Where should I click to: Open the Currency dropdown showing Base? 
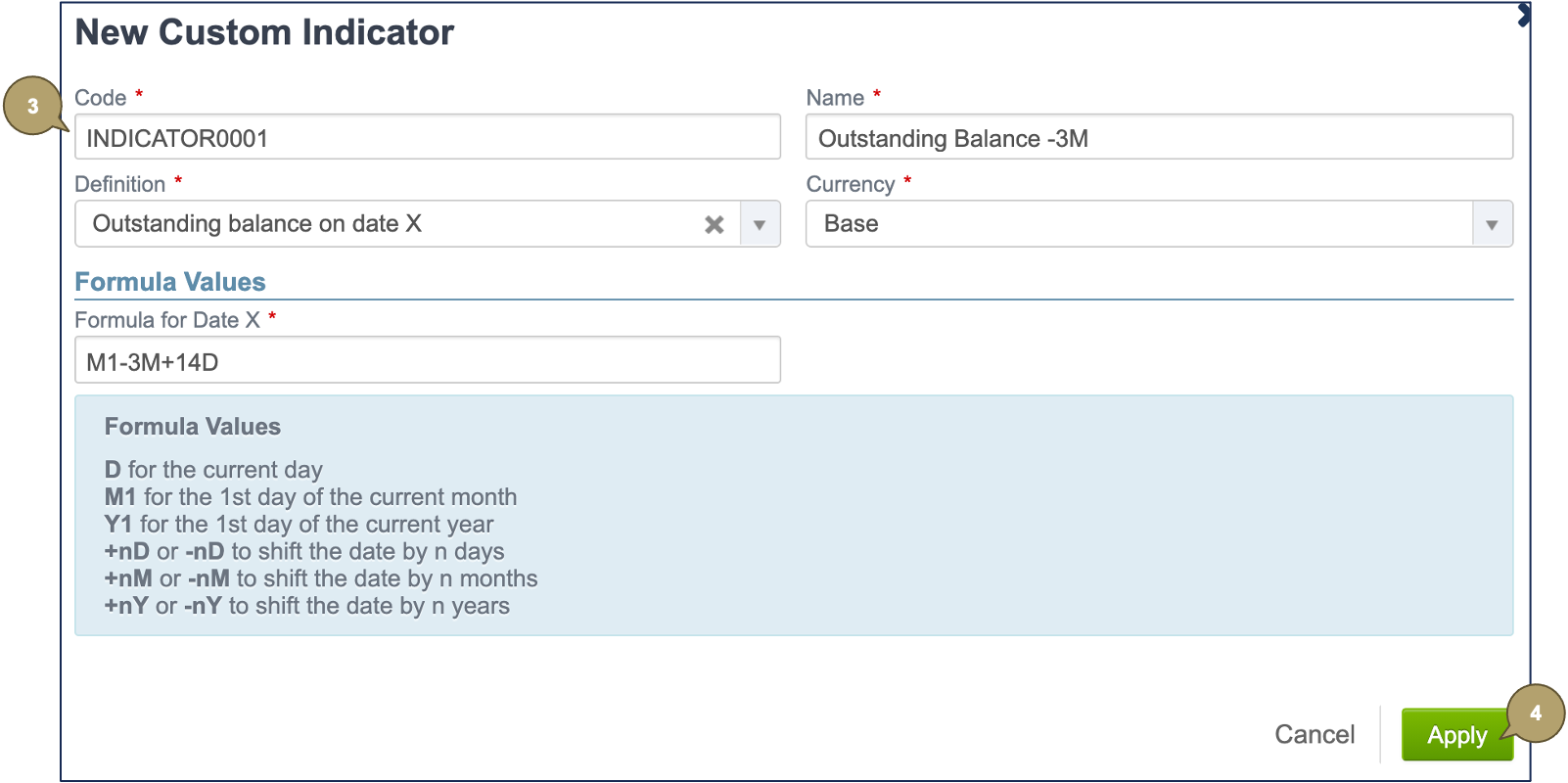(x=1491, y=224)
